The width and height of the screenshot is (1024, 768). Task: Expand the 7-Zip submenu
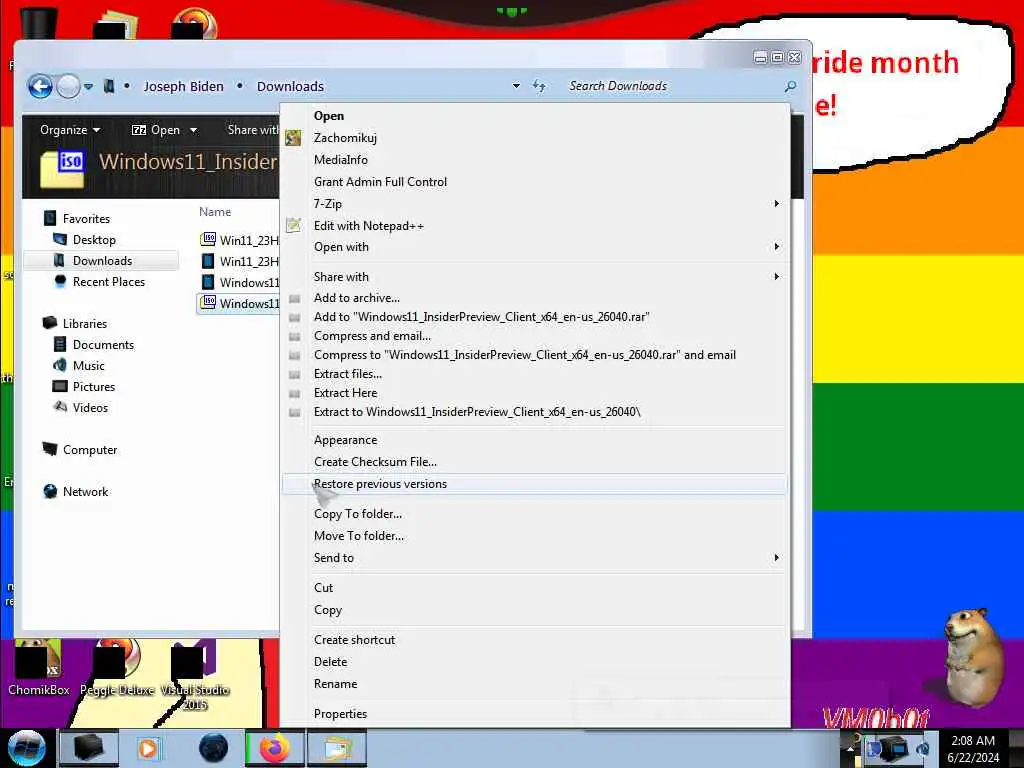click(534, 204)
